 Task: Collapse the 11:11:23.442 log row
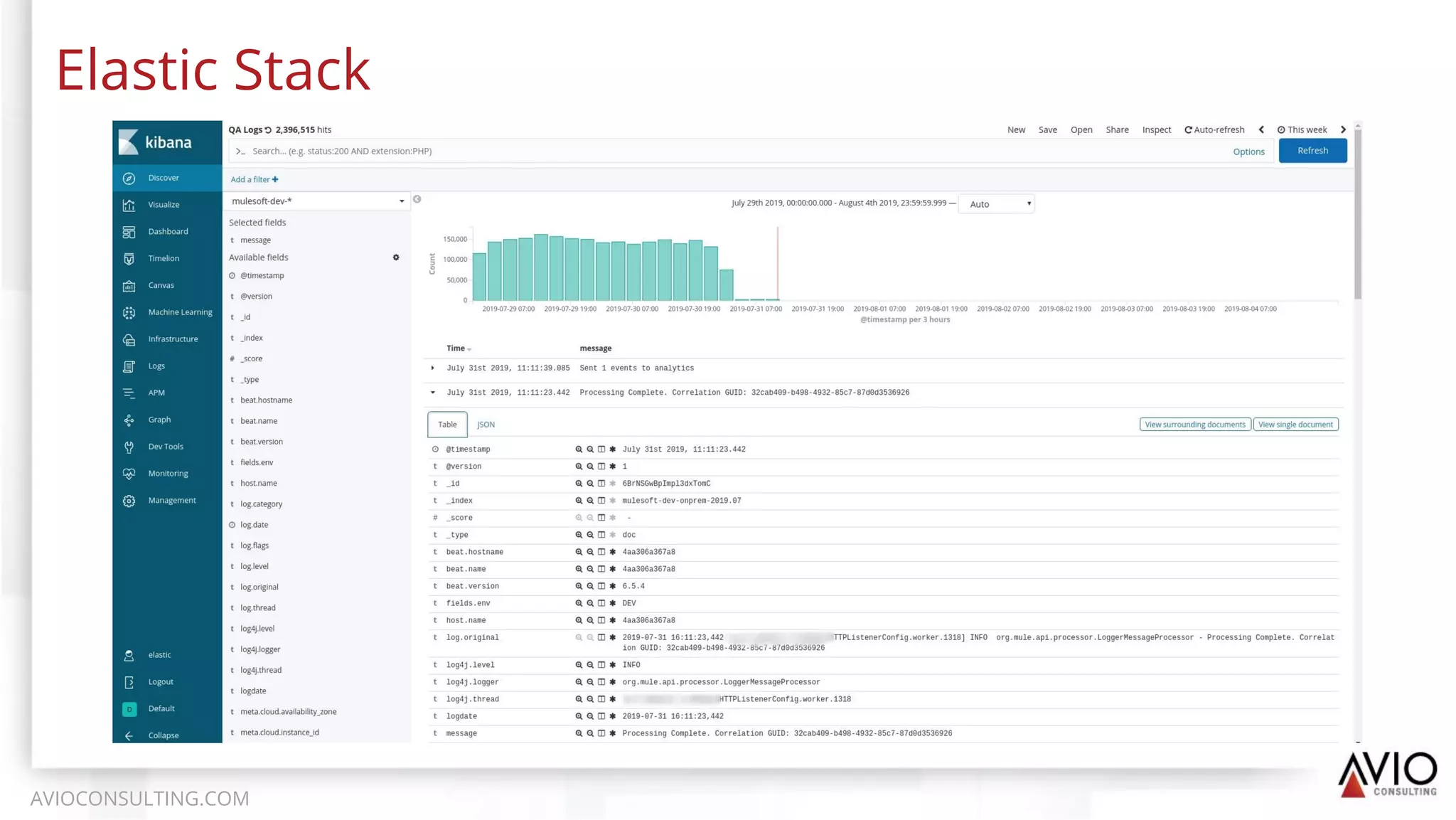coord(432,393)
